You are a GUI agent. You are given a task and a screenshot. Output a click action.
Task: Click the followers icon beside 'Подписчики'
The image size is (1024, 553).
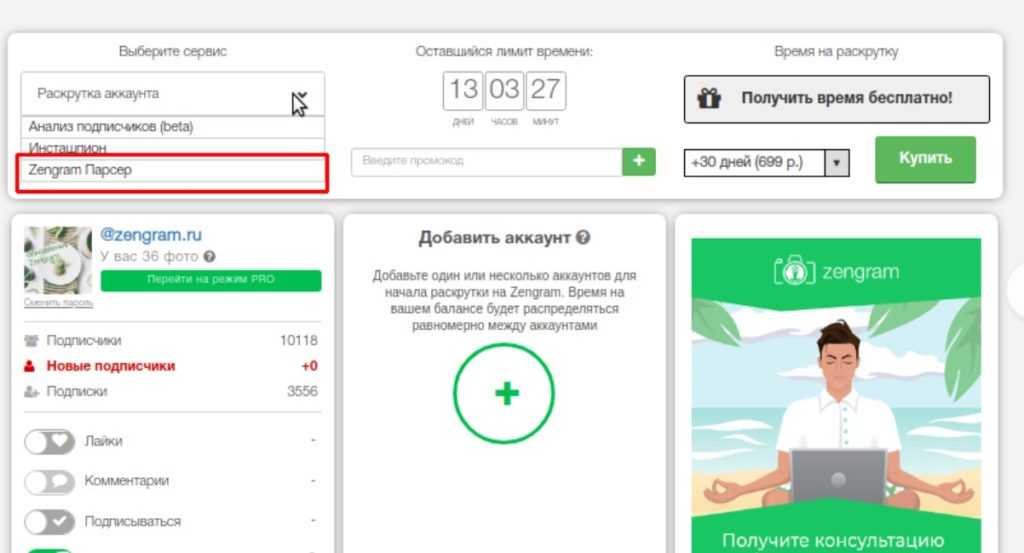[x=31, y=341]
